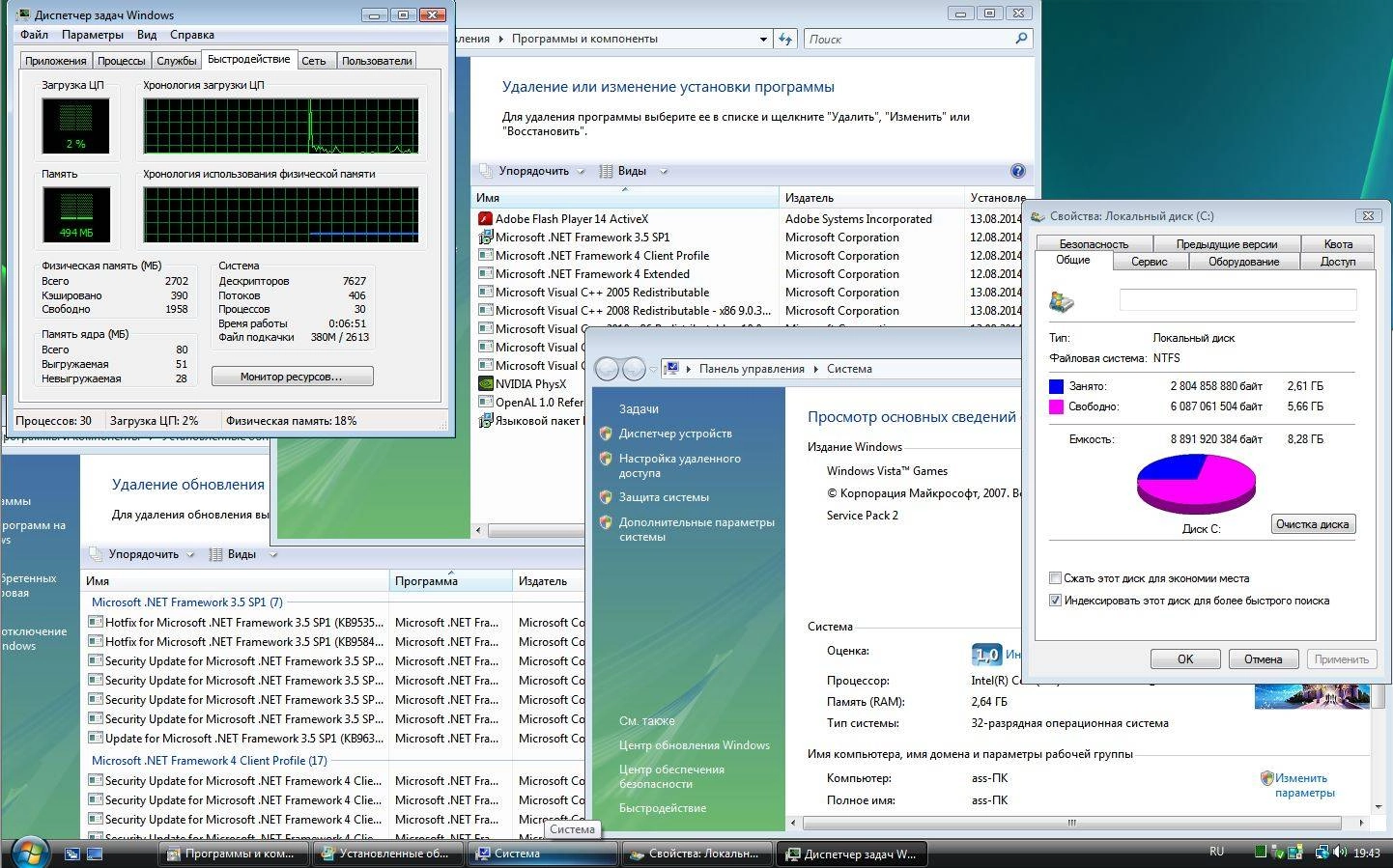Open the Виды arrow in Программы и компоненты toolbar

(664, 172)
